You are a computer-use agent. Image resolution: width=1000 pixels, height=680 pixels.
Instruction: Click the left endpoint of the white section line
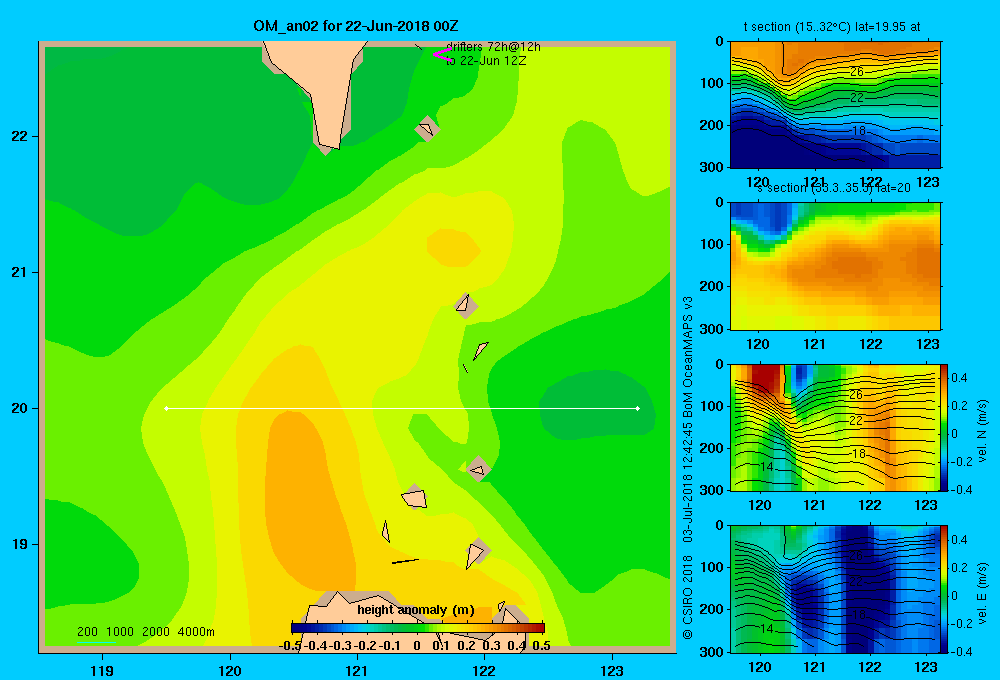[x=166, y=408]
